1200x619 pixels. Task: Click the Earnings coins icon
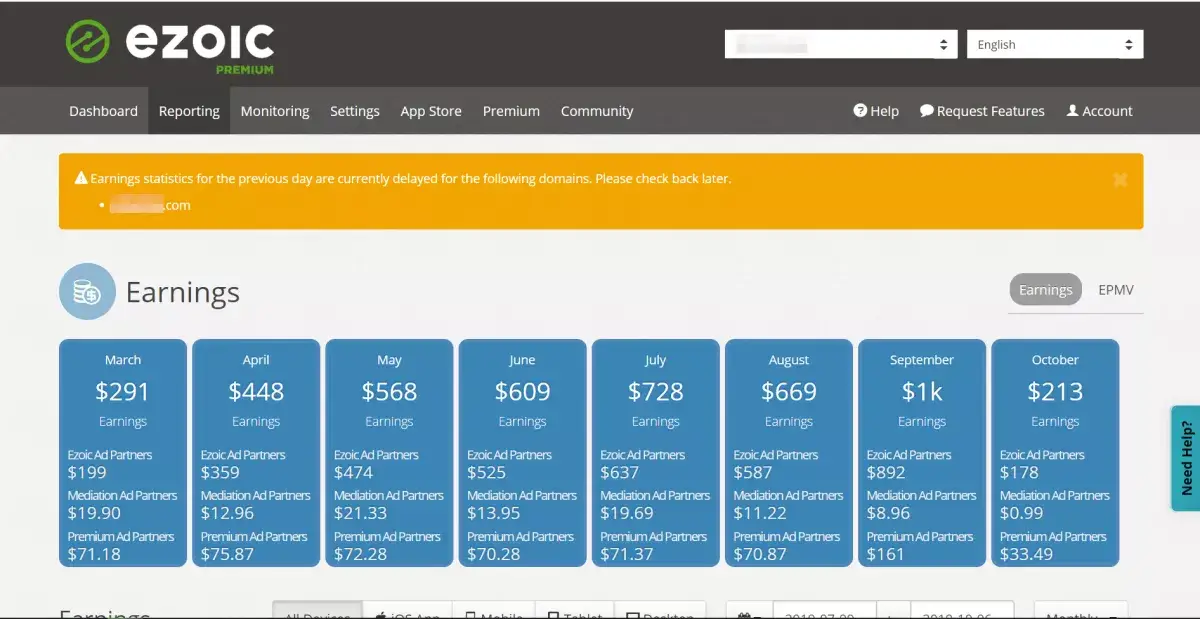[87, 291]
